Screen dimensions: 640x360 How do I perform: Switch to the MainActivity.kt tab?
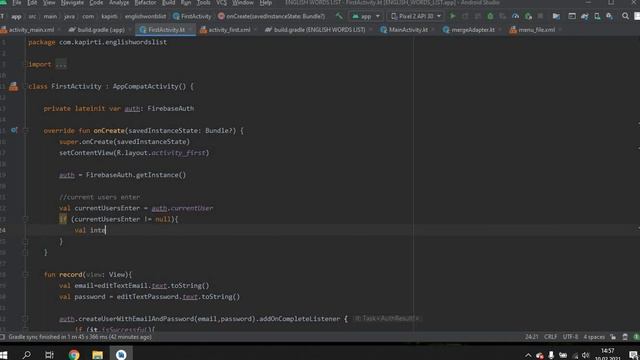(x=408, y=30)
